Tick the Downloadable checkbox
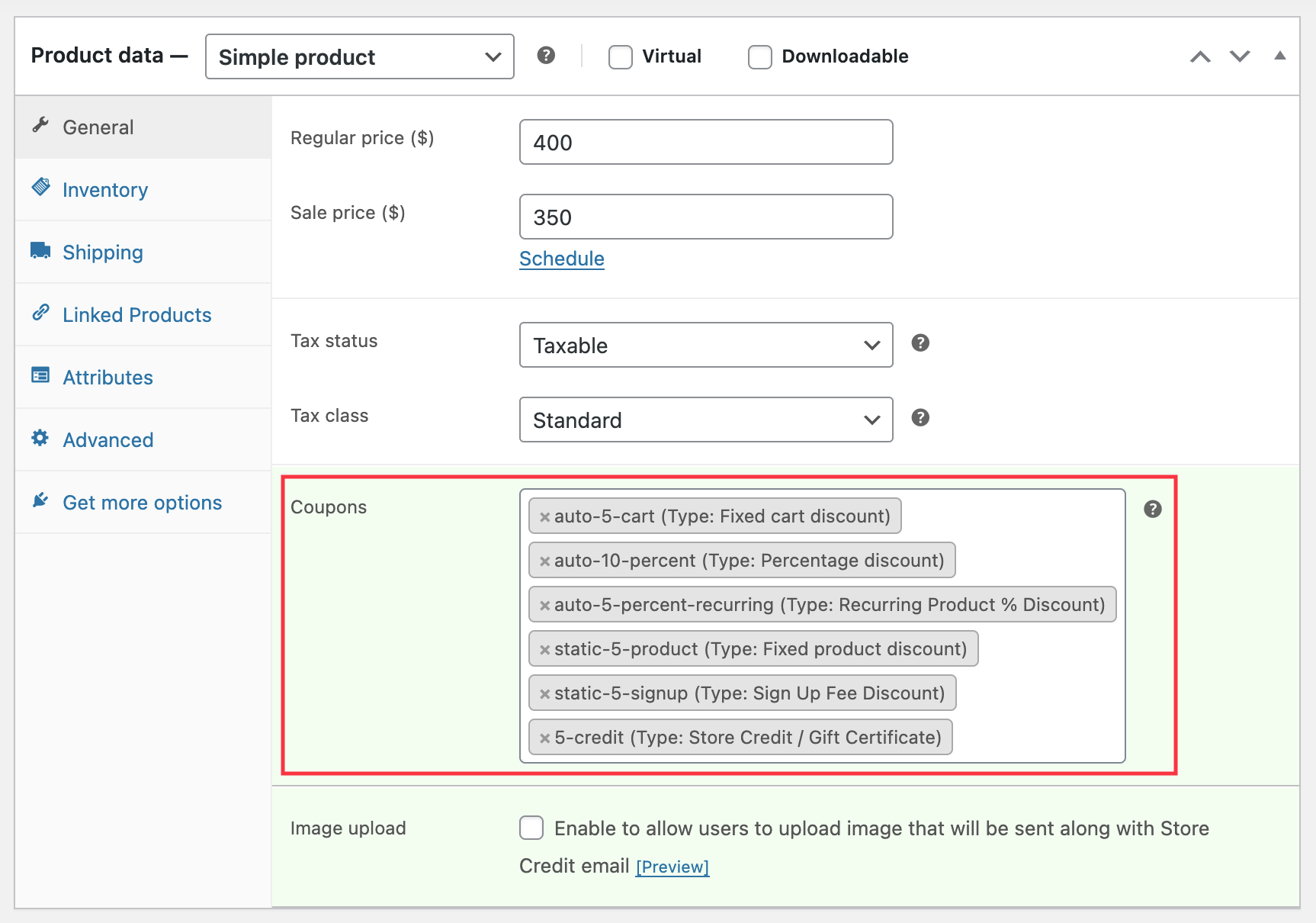This screenshot has height=923, width=1316. point(759,57)
